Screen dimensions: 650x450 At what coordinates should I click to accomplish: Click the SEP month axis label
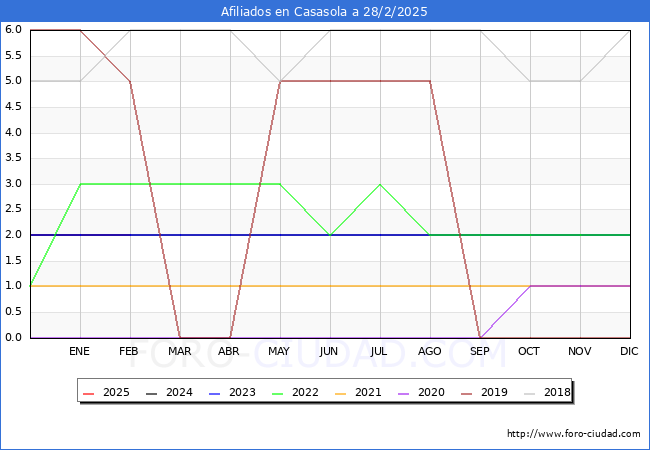coord(480,351)
